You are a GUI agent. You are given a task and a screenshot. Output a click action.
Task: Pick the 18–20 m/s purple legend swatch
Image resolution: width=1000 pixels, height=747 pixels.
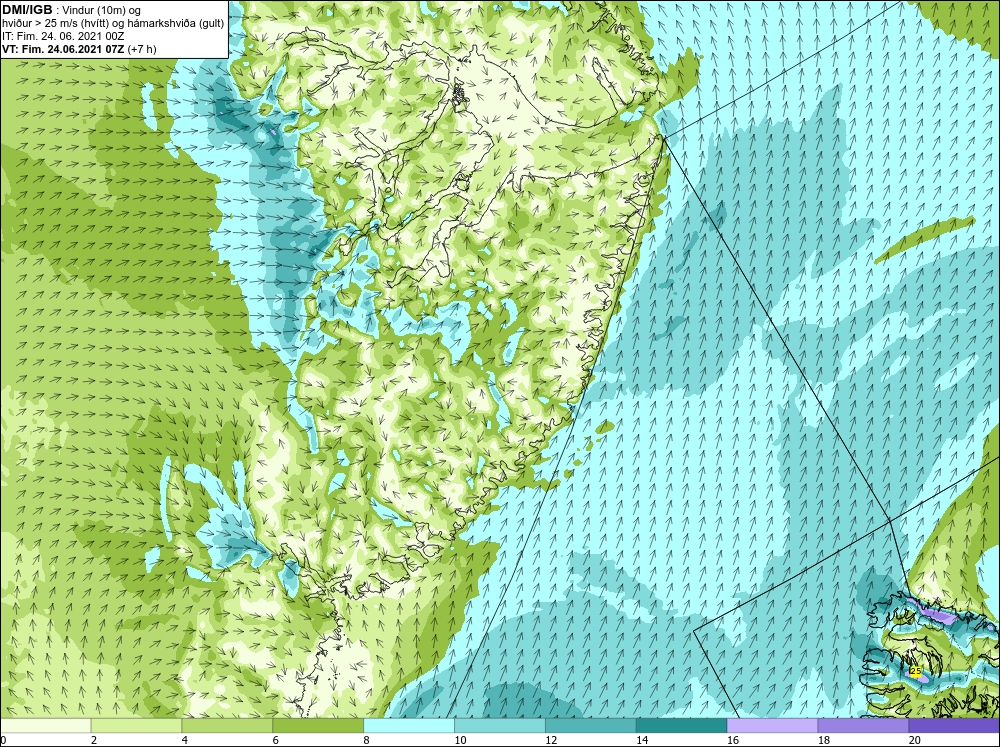(x=864, y=726)
